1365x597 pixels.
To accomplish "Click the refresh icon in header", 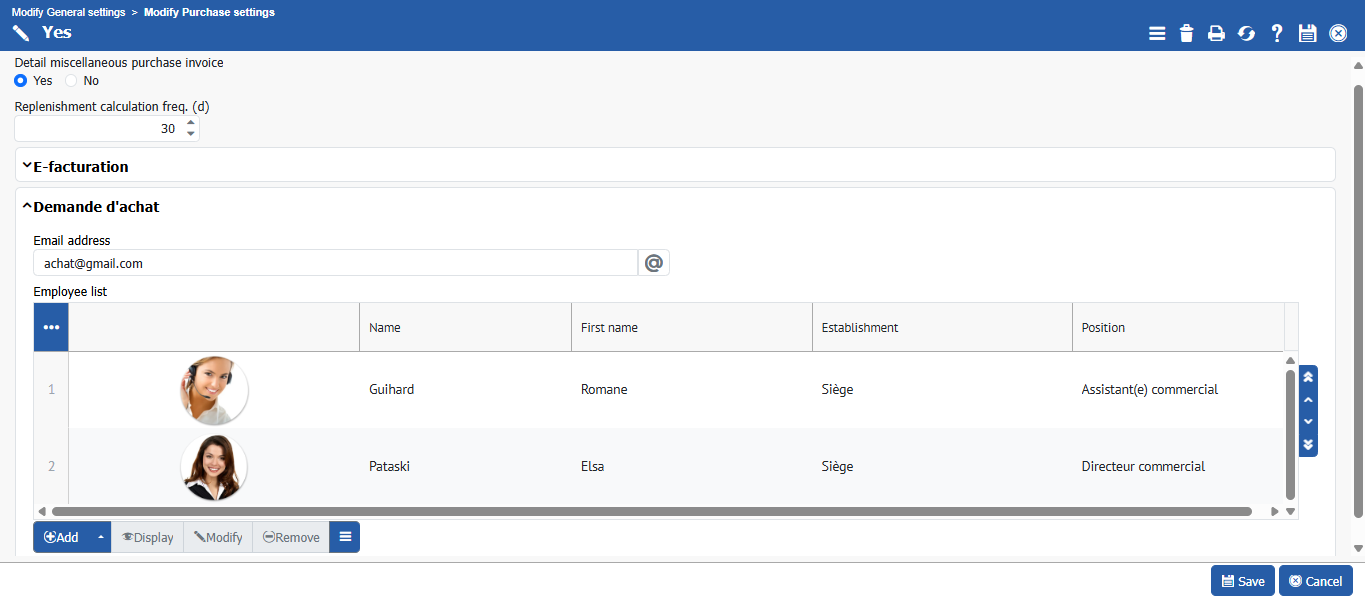I will [1246, 34].
